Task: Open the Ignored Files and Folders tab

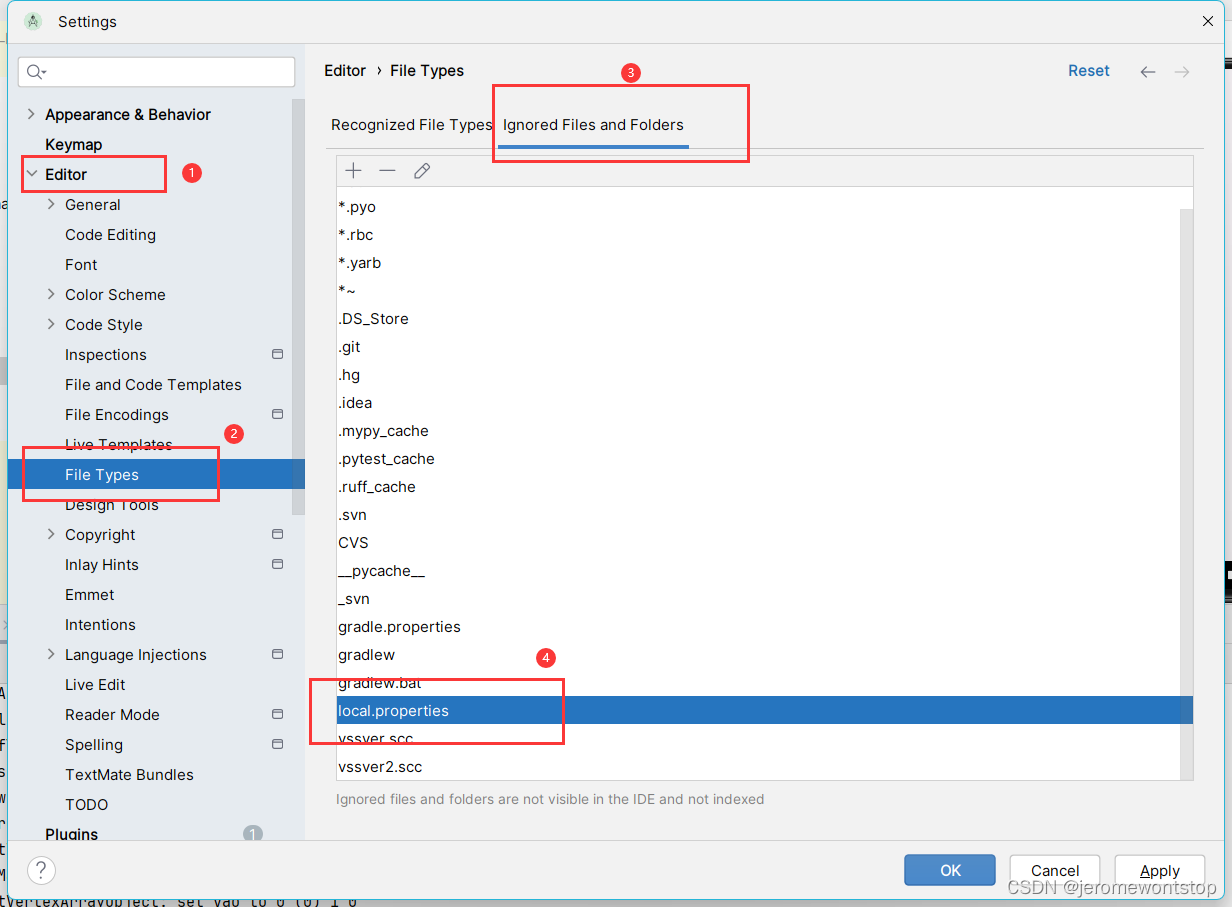Action: (x=592, y=124)
